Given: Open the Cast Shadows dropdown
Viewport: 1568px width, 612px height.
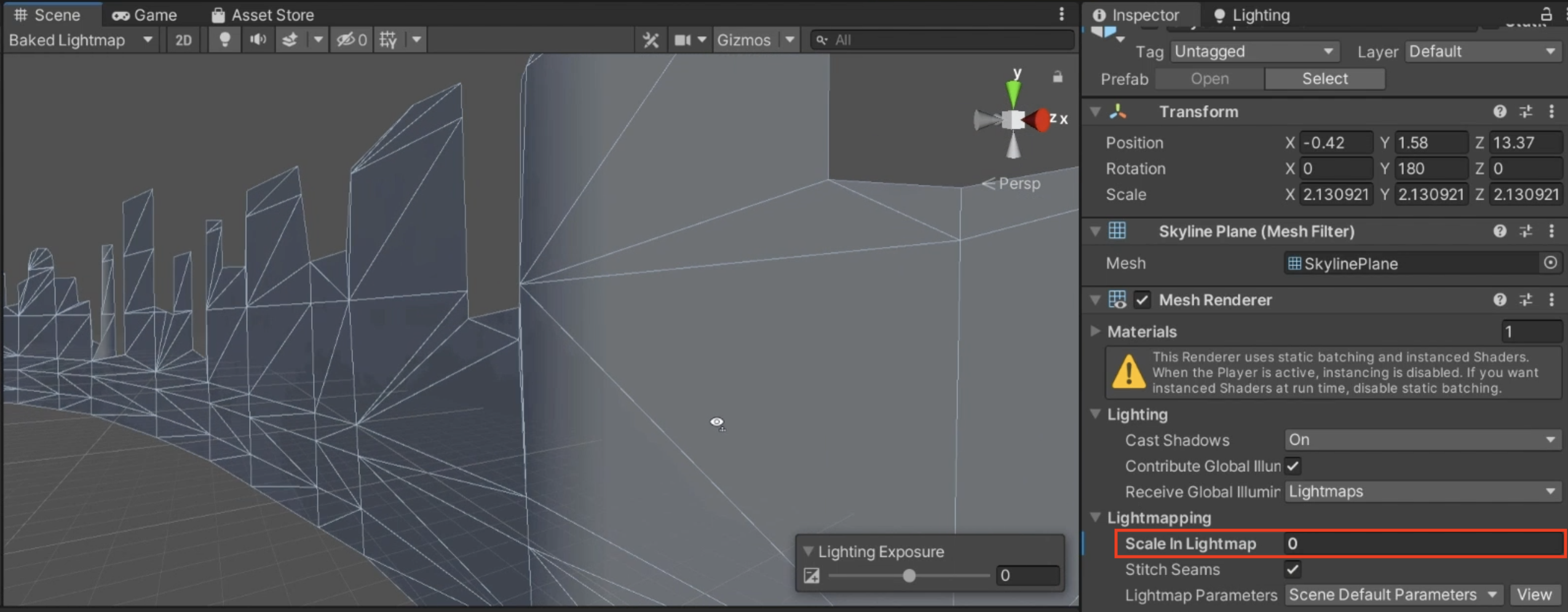Looking at the screenshot, I should (x=1422, y=440).
